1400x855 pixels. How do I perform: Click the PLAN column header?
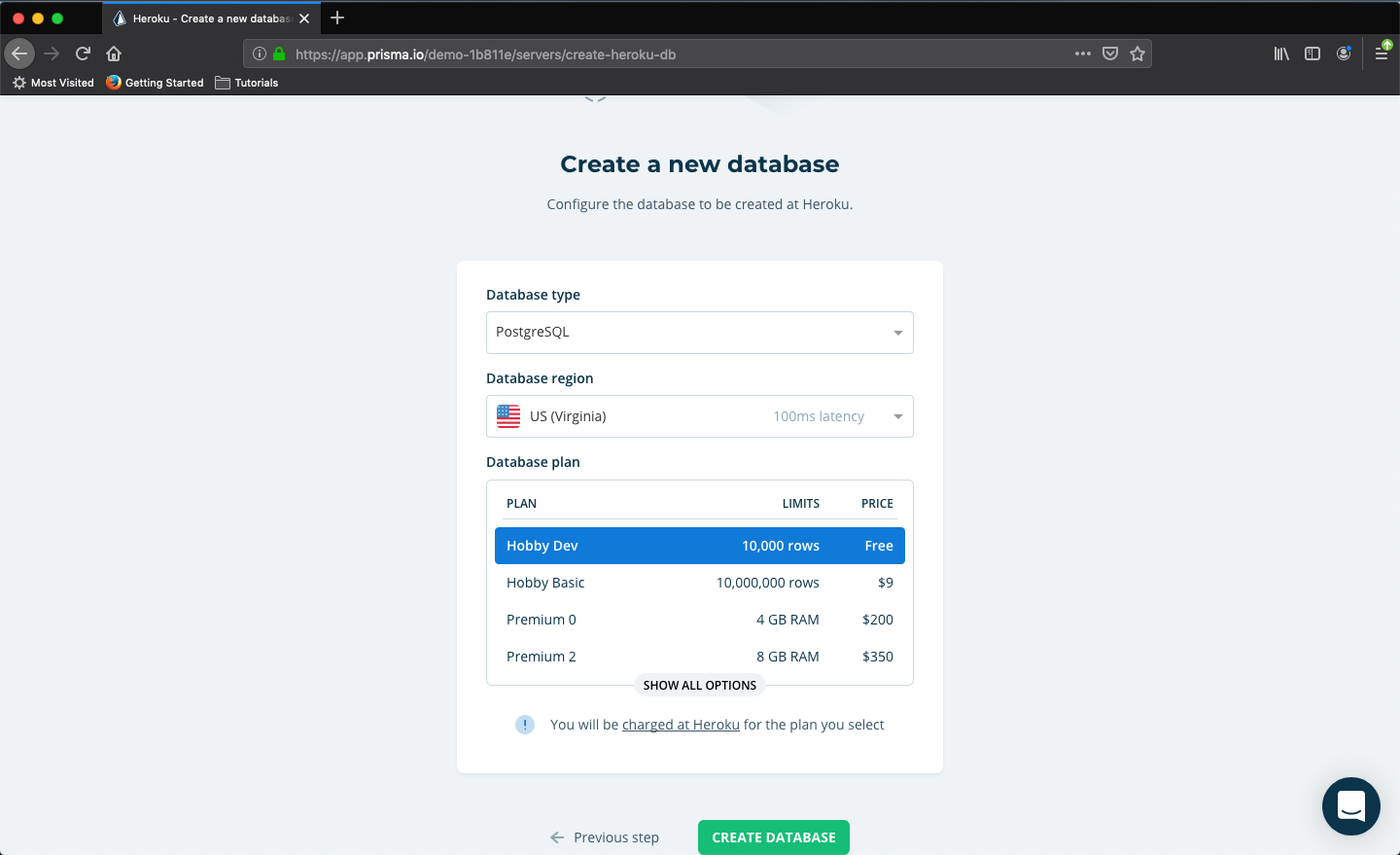[521, 504]
